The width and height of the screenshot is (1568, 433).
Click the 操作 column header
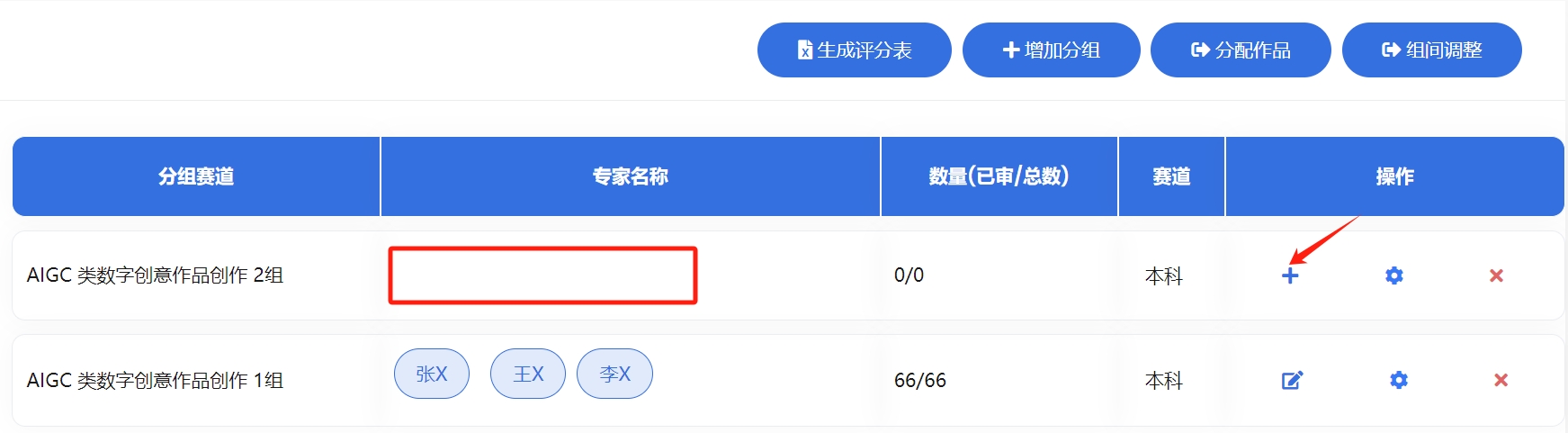click(1394, 176)
